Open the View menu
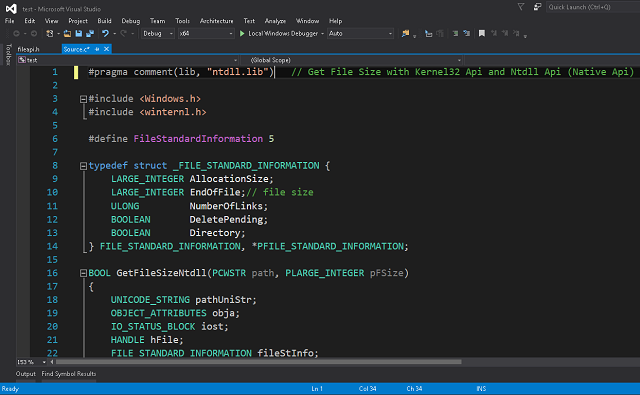 pyautogui.click(x=51, y=21)
